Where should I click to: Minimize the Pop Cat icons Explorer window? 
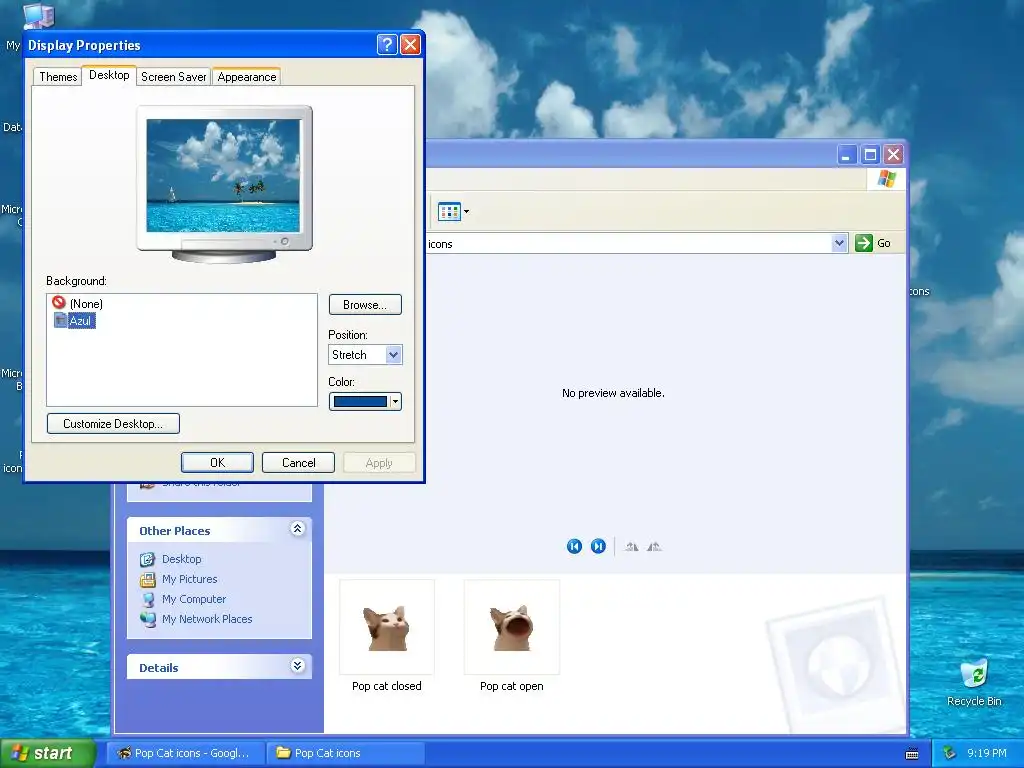(846, 155)
